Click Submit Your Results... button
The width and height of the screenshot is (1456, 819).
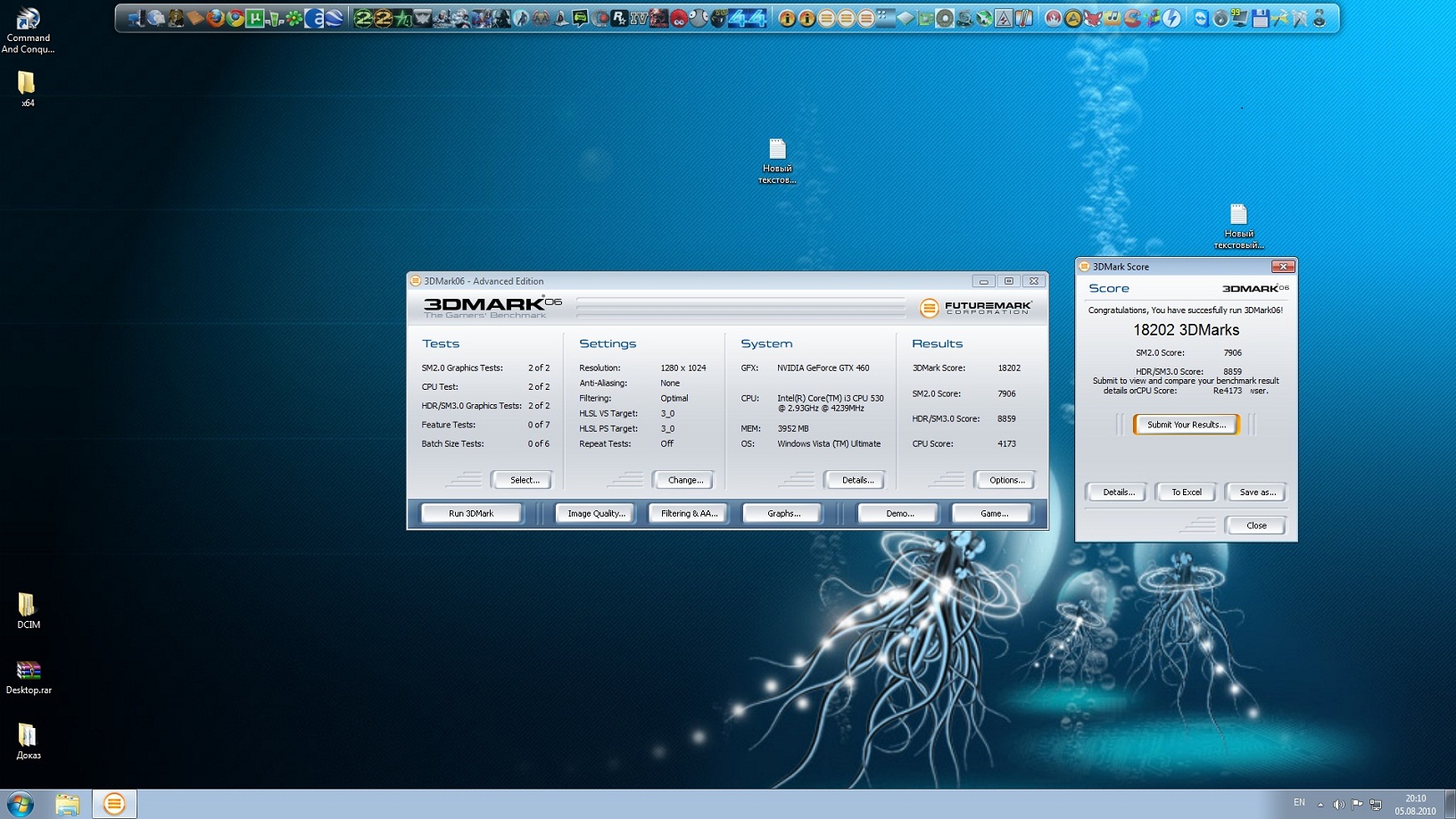point(1186,425)
